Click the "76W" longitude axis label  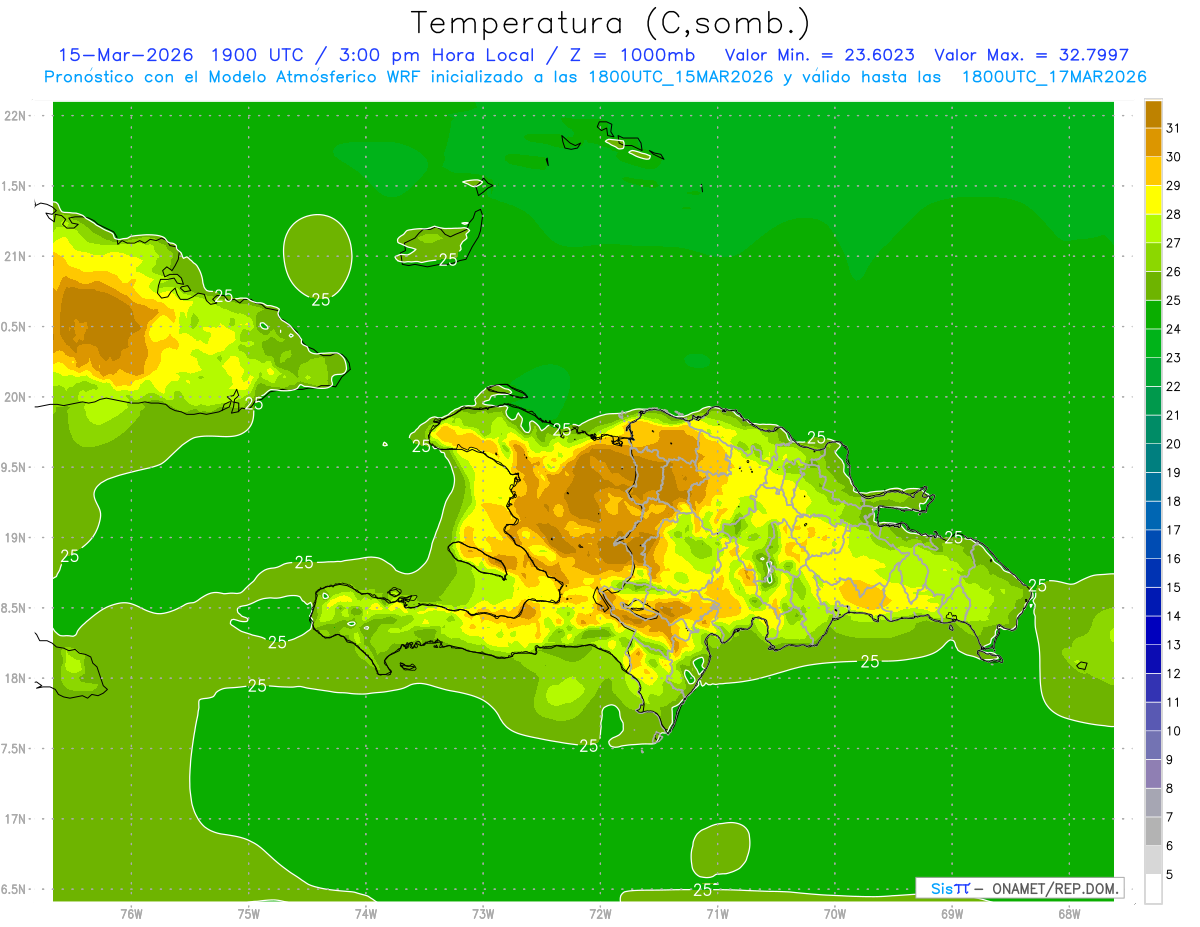click(131, 913)
